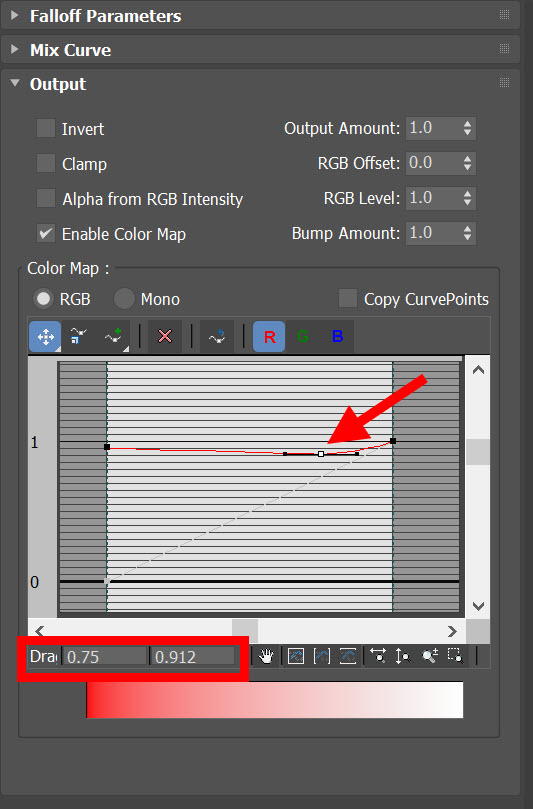Image resolution: width=533 pixels, height=809 pixels.
Task: Click the Output Amount value field
Action: (433, 128)
